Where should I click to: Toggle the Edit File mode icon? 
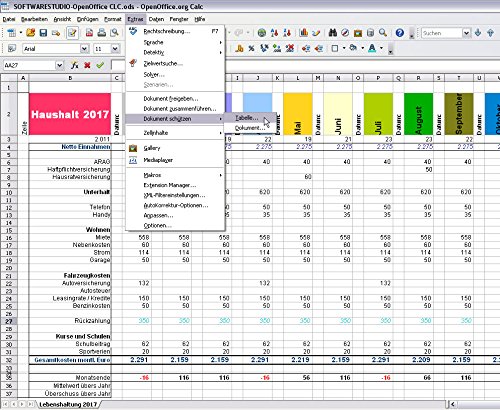click(72, 33)
